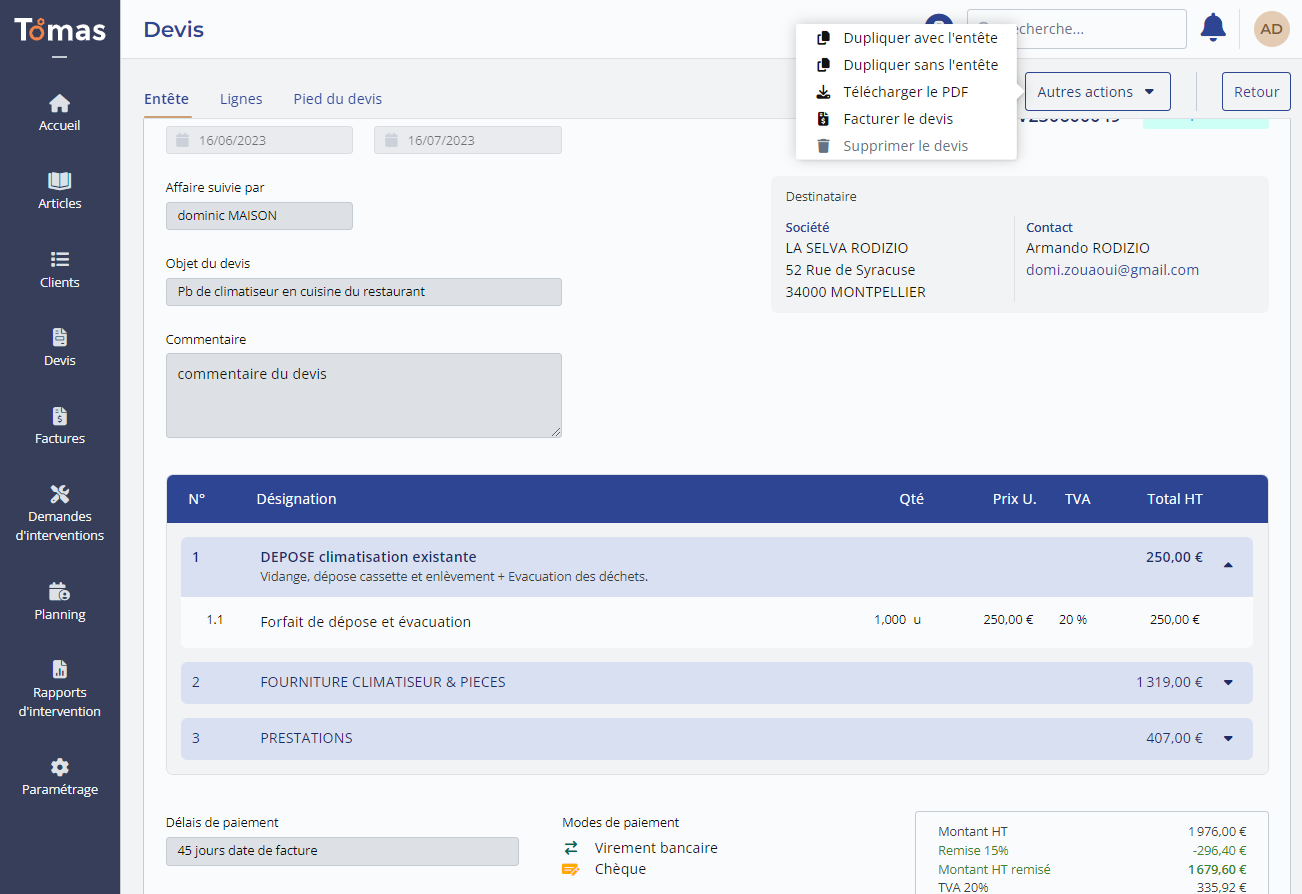Choose Télécharger le PDF

905,92
